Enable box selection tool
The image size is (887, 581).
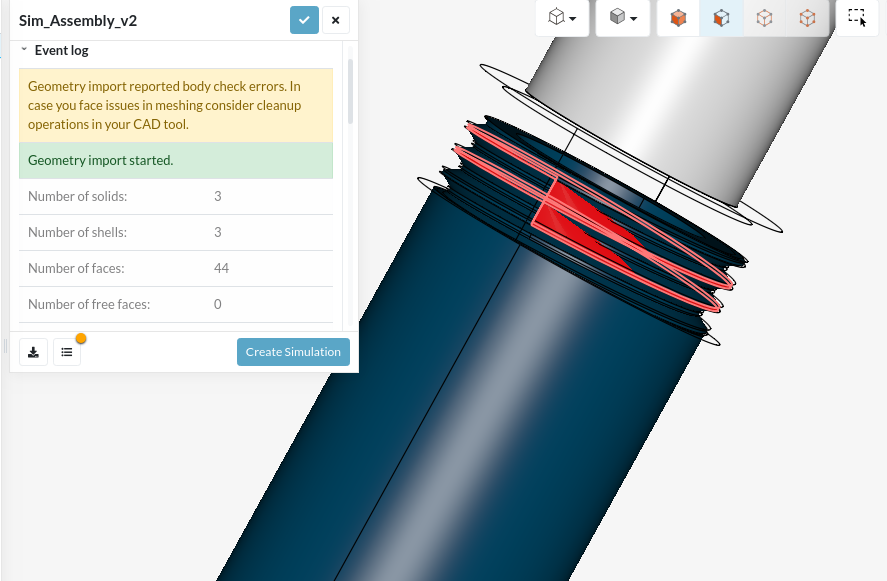coord(857,18)
